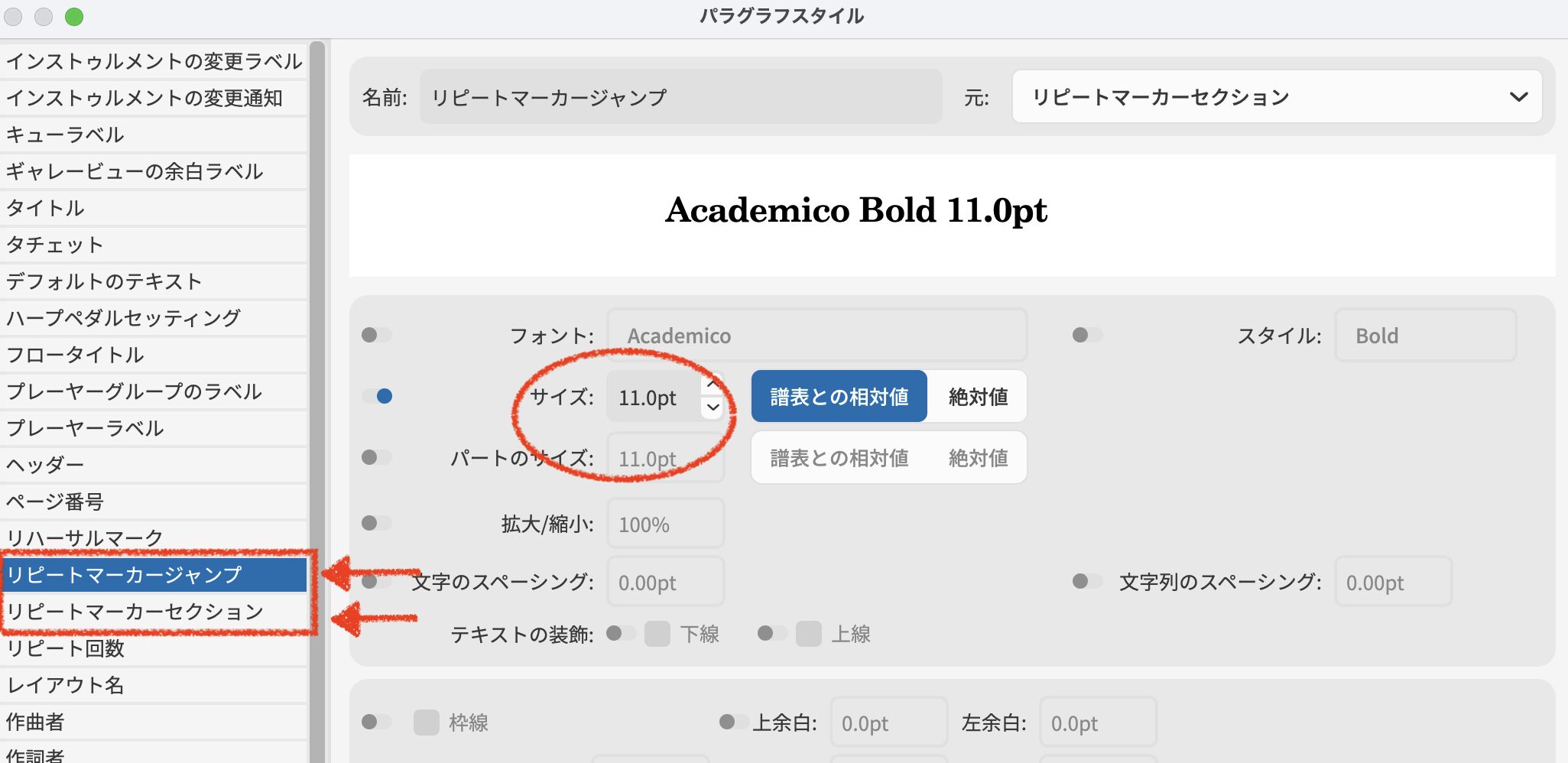1568x763 pixels.
Task: Select 絶対値 for the サイズ setting
Action: point(978,397)
